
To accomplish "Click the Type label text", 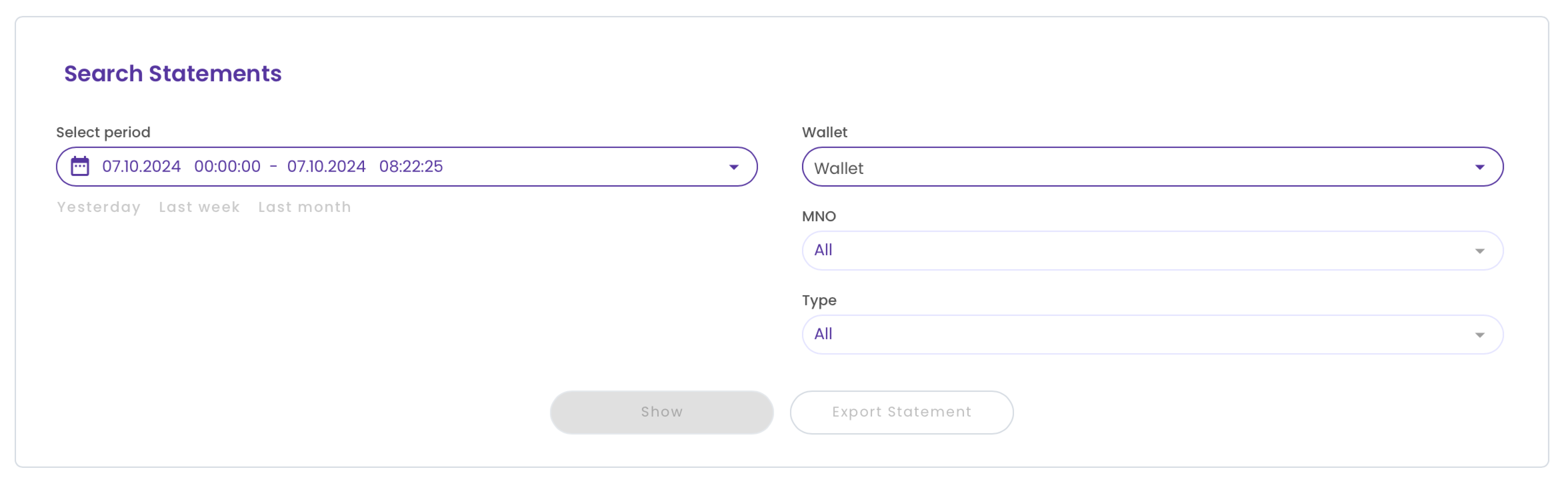I will coord(819,300).
